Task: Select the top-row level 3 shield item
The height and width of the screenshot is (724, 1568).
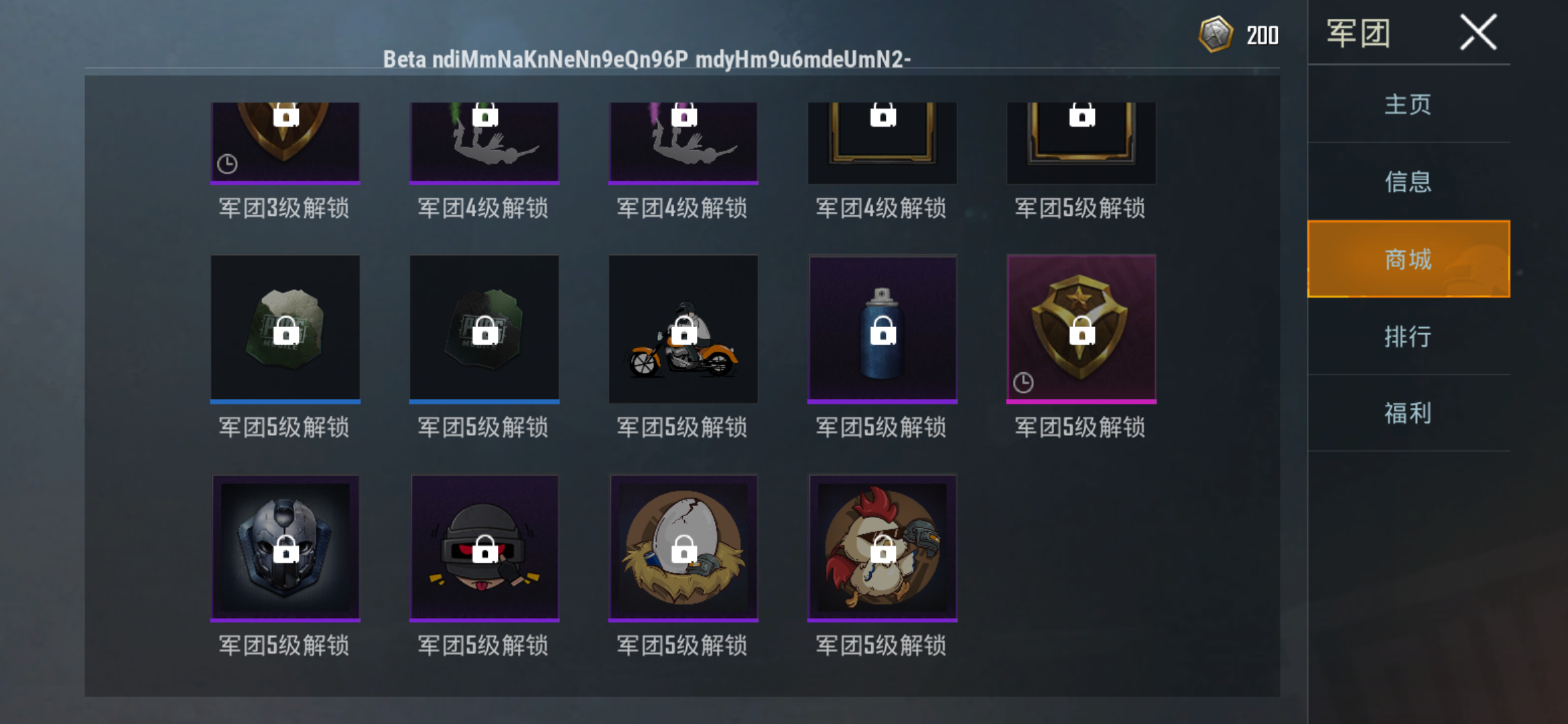Action: [285, 143]
